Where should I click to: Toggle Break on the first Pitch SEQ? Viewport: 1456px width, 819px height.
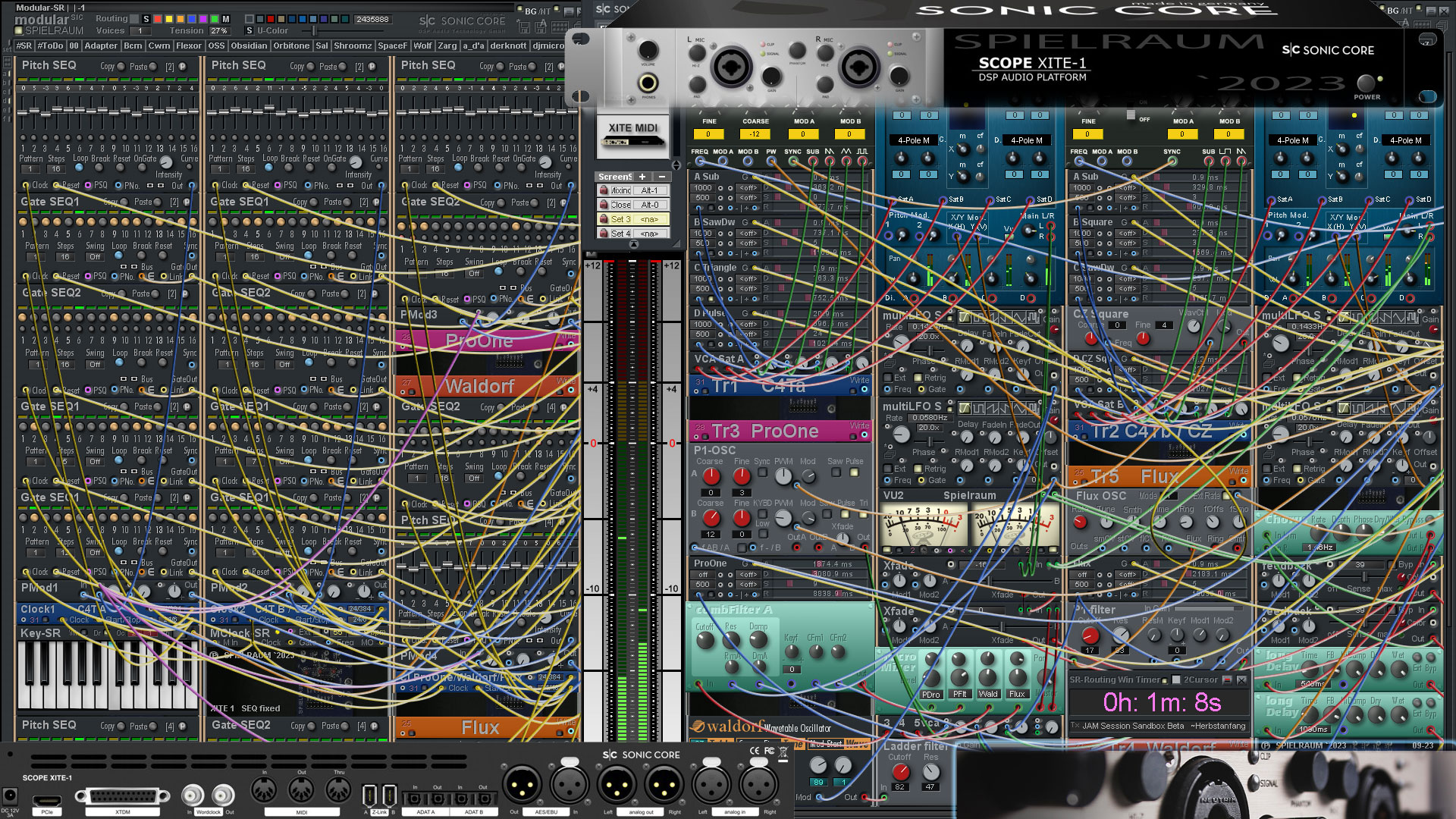(99, 167)
